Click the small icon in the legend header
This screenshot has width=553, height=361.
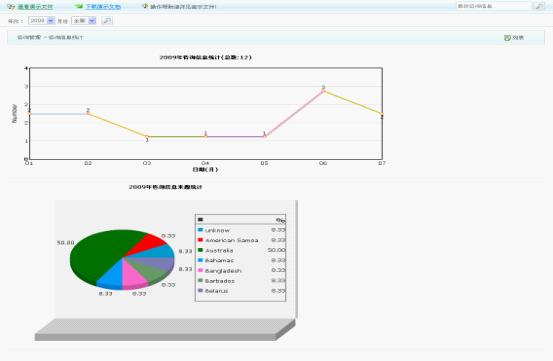tap(200, 220)
